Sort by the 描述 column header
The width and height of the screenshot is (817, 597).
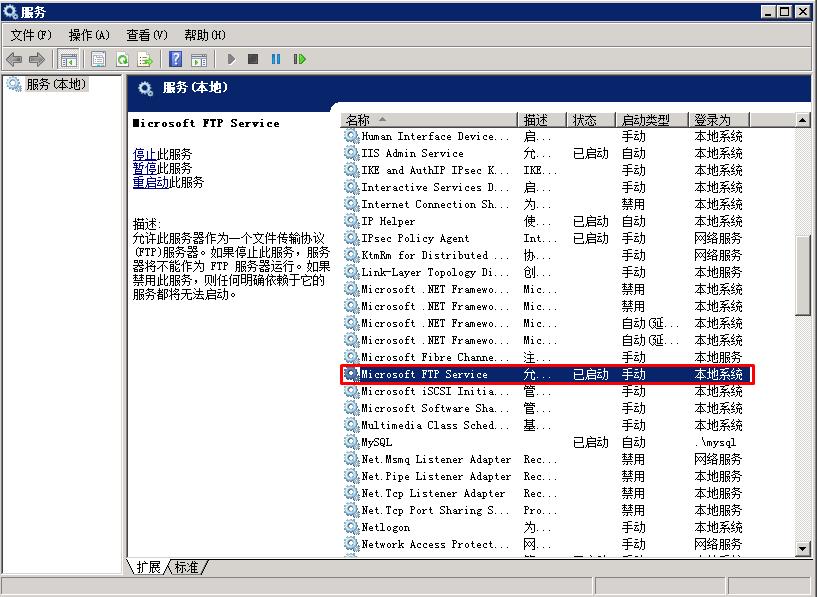pyautogui.click(x=542, y=120)
